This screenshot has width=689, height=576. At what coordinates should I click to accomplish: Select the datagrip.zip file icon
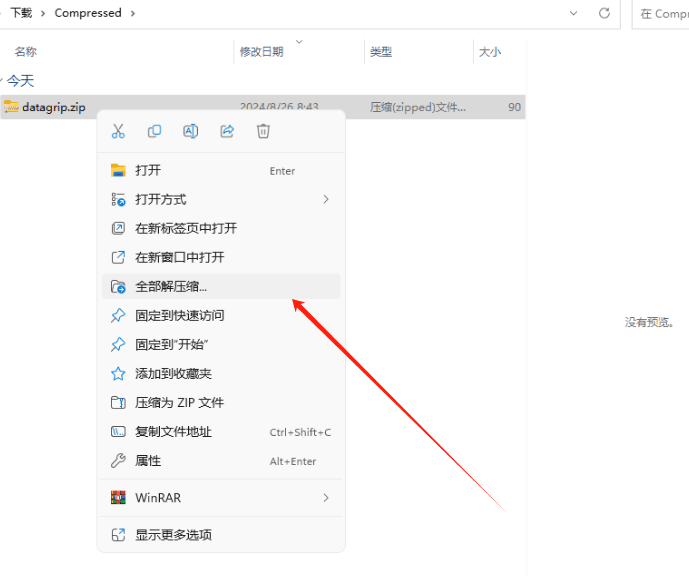(11, 107)
